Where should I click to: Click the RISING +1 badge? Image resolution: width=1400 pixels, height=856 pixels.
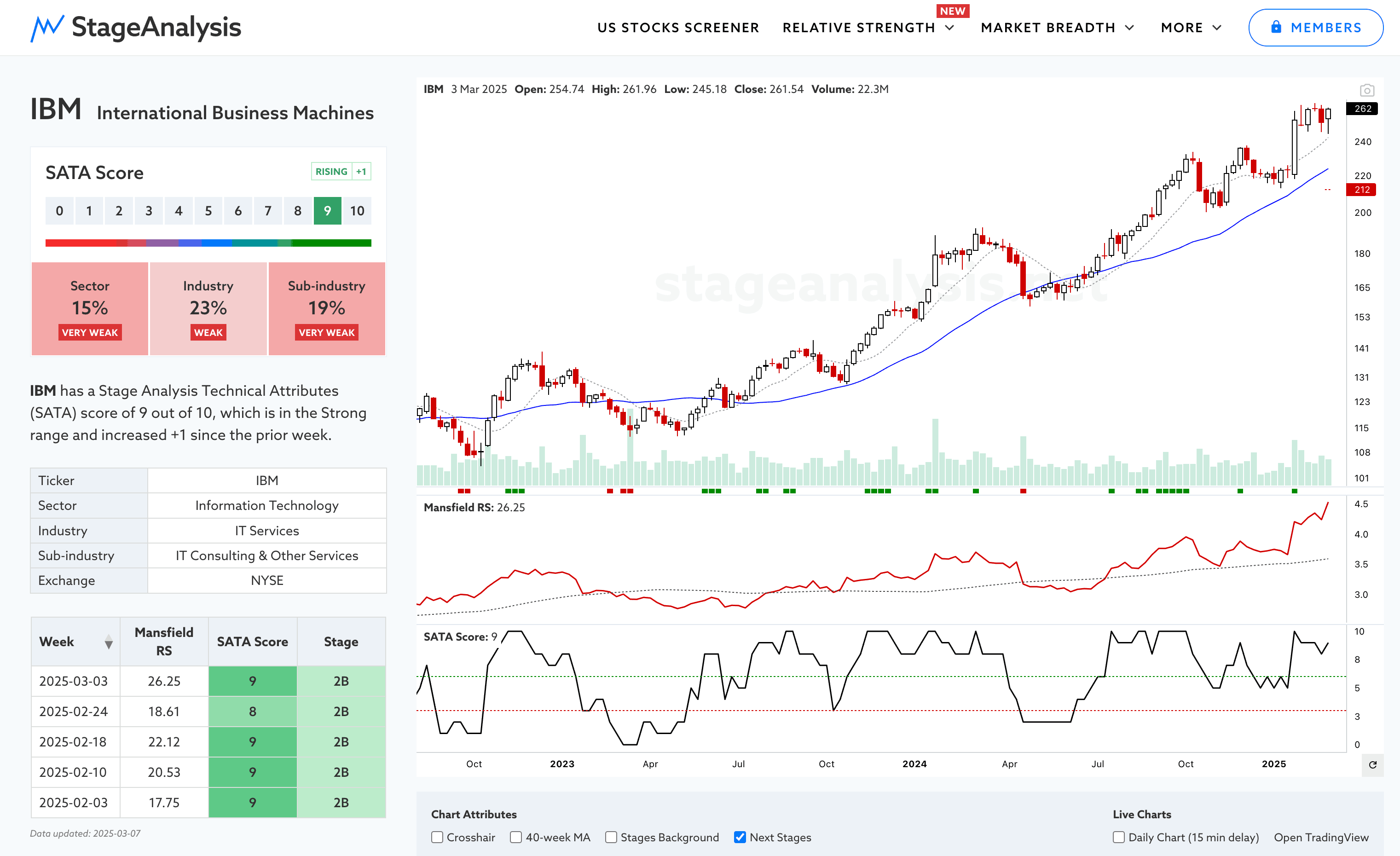tap(341, 172)
